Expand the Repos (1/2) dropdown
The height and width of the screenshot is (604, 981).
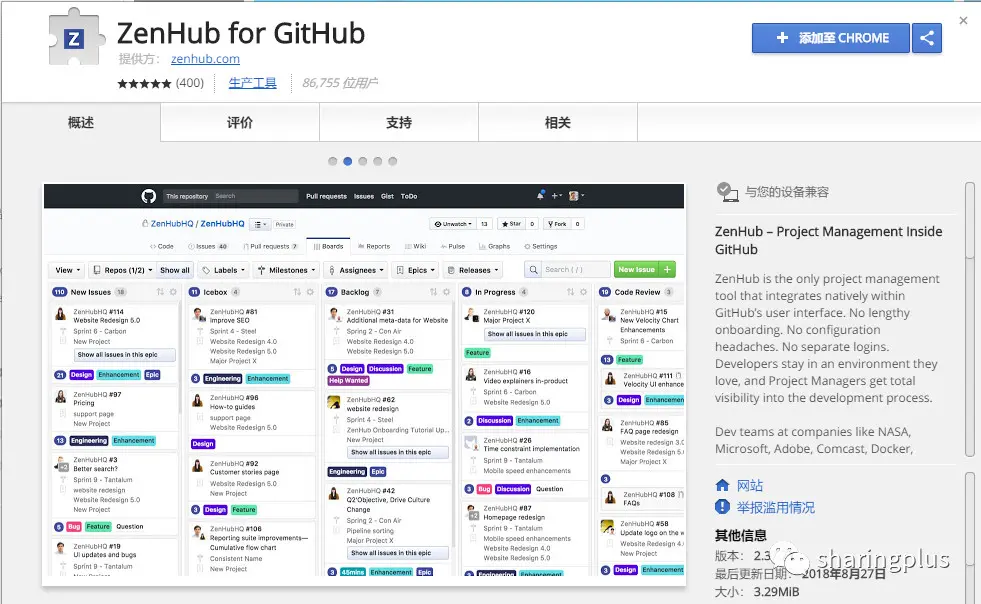(x=122, y=270)
